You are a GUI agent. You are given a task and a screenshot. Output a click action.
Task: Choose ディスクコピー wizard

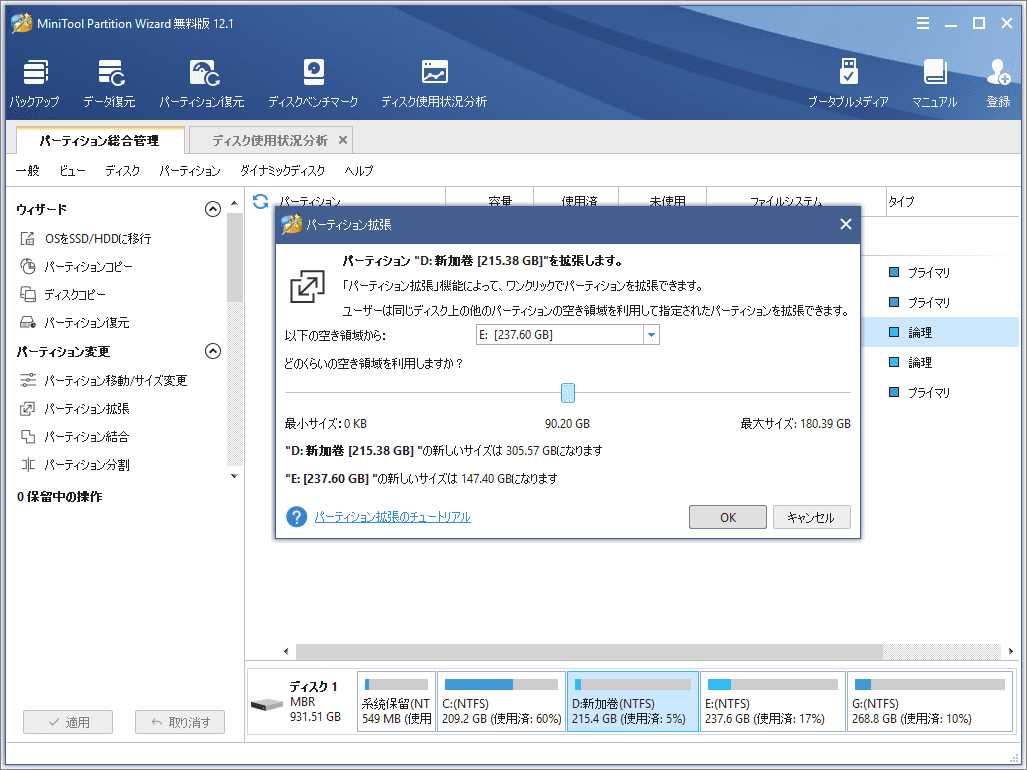[x=63, y=295]
